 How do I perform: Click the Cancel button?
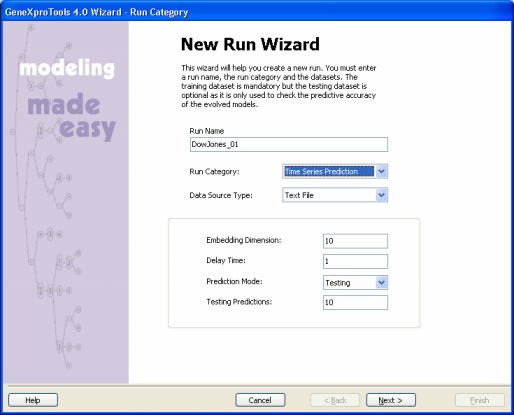click(260, 400)
